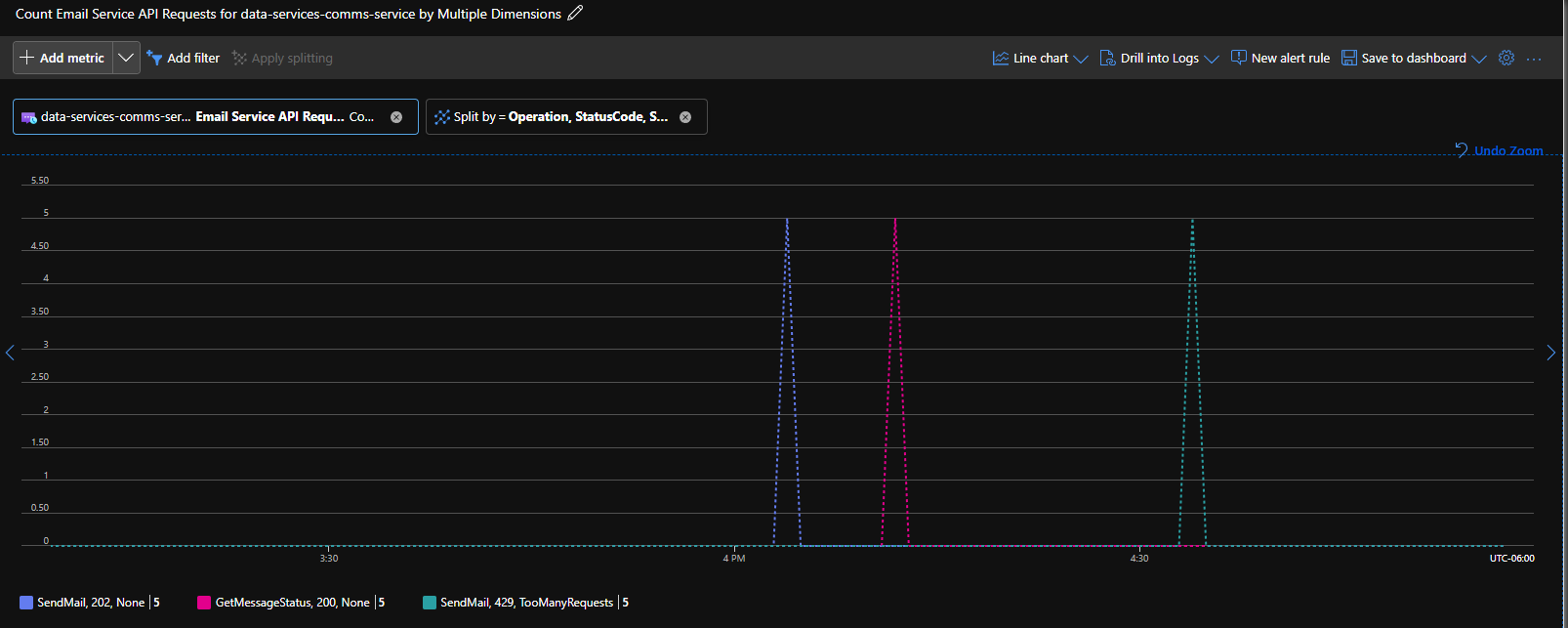Click the Line chart icon

[1001, 58]
